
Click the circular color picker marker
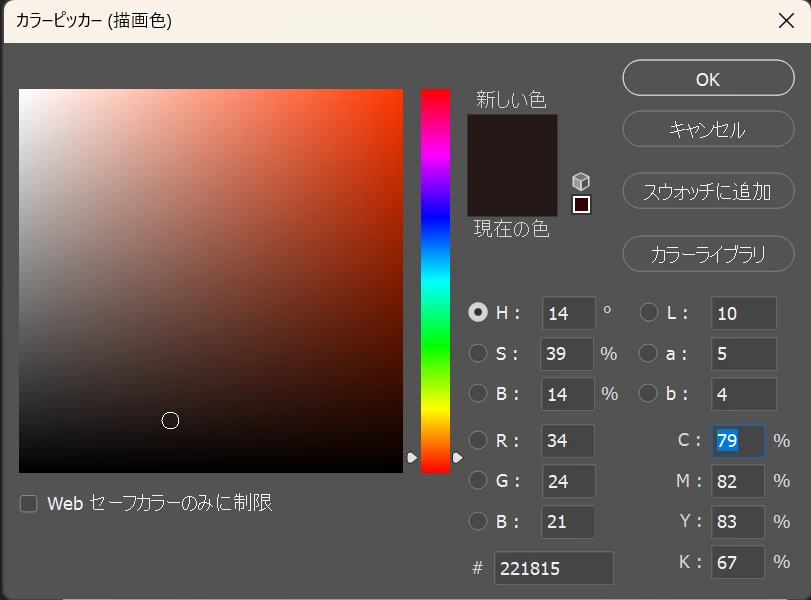(x=170, y=421)
